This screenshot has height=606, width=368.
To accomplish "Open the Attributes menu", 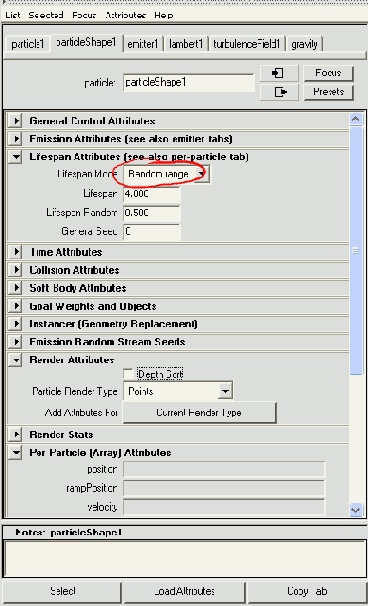I will tap(125, 15).
